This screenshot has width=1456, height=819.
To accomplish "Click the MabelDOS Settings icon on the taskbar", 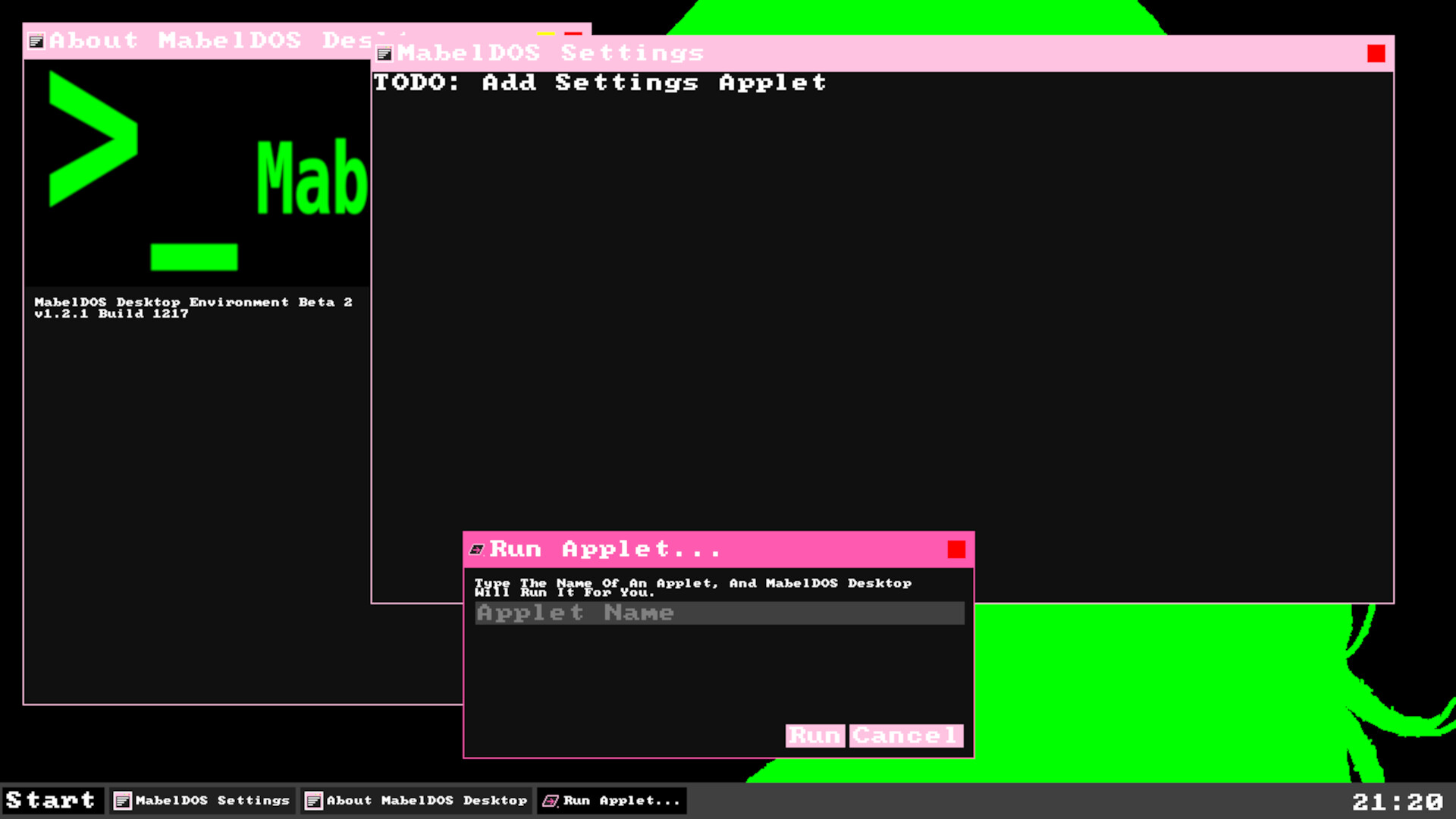I will 123,801.
